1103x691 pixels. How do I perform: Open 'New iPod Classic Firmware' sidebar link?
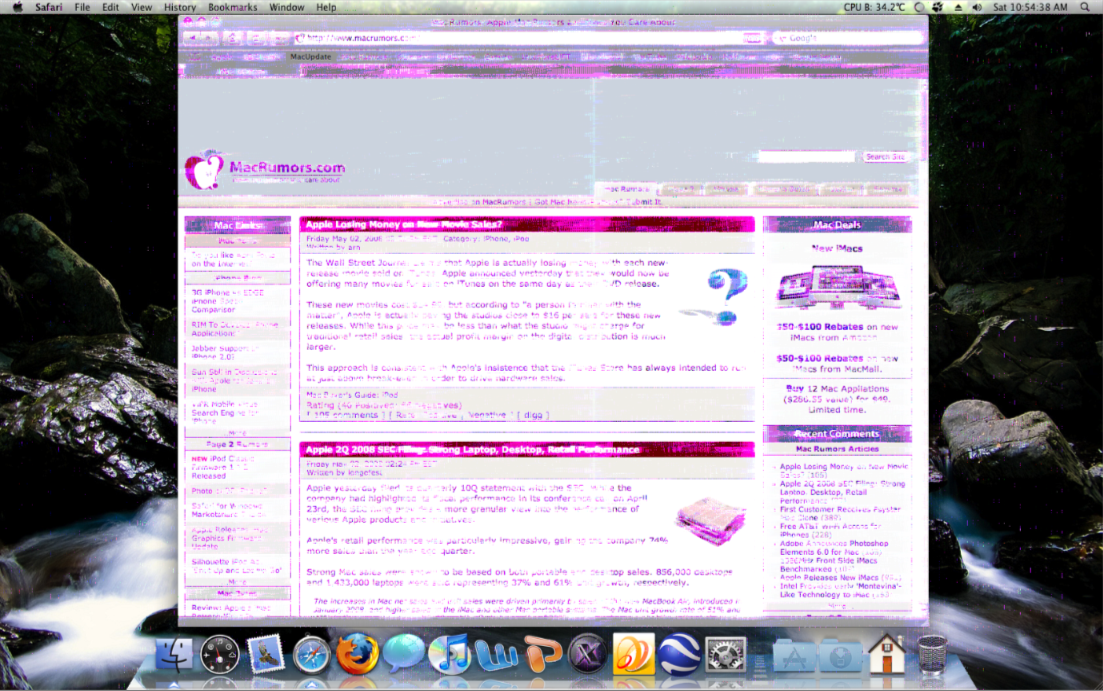[223, 467]
